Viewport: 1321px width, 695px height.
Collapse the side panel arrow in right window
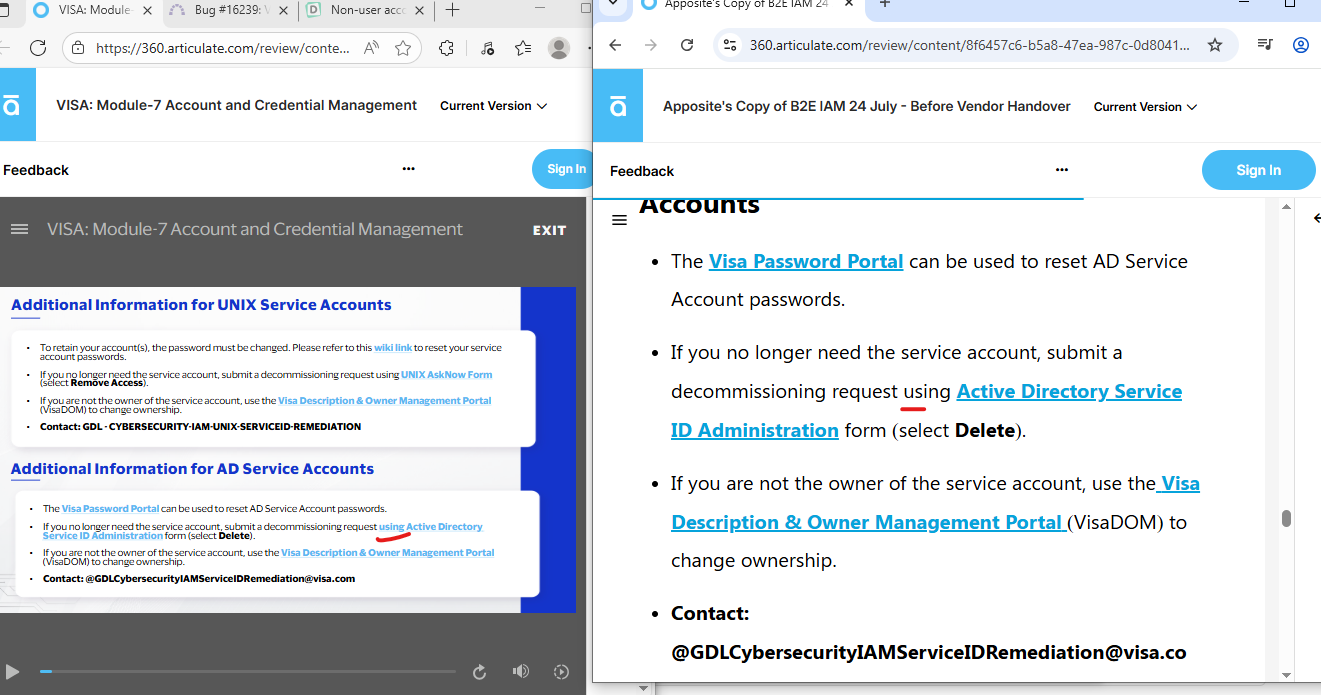(x=1317, y=218)
